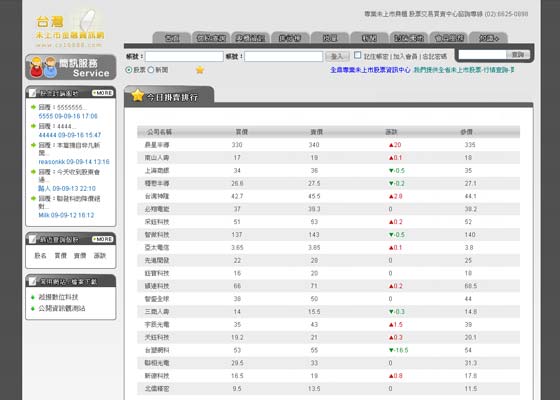Click the 漲跌 header in the ranking table
This screenshot has width=560, height=400.
click(x=391, y=132)
